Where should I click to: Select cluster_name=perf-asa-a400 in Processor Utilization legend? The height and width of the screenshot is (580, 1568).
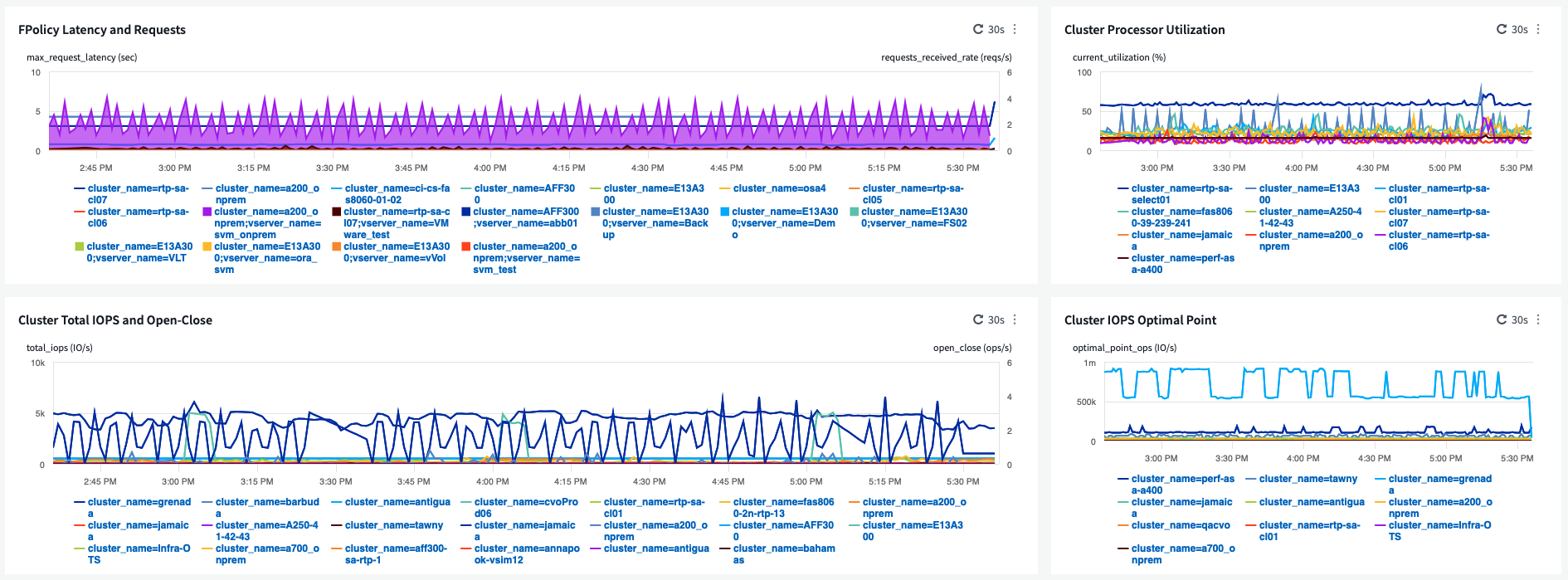[1183, 264]
